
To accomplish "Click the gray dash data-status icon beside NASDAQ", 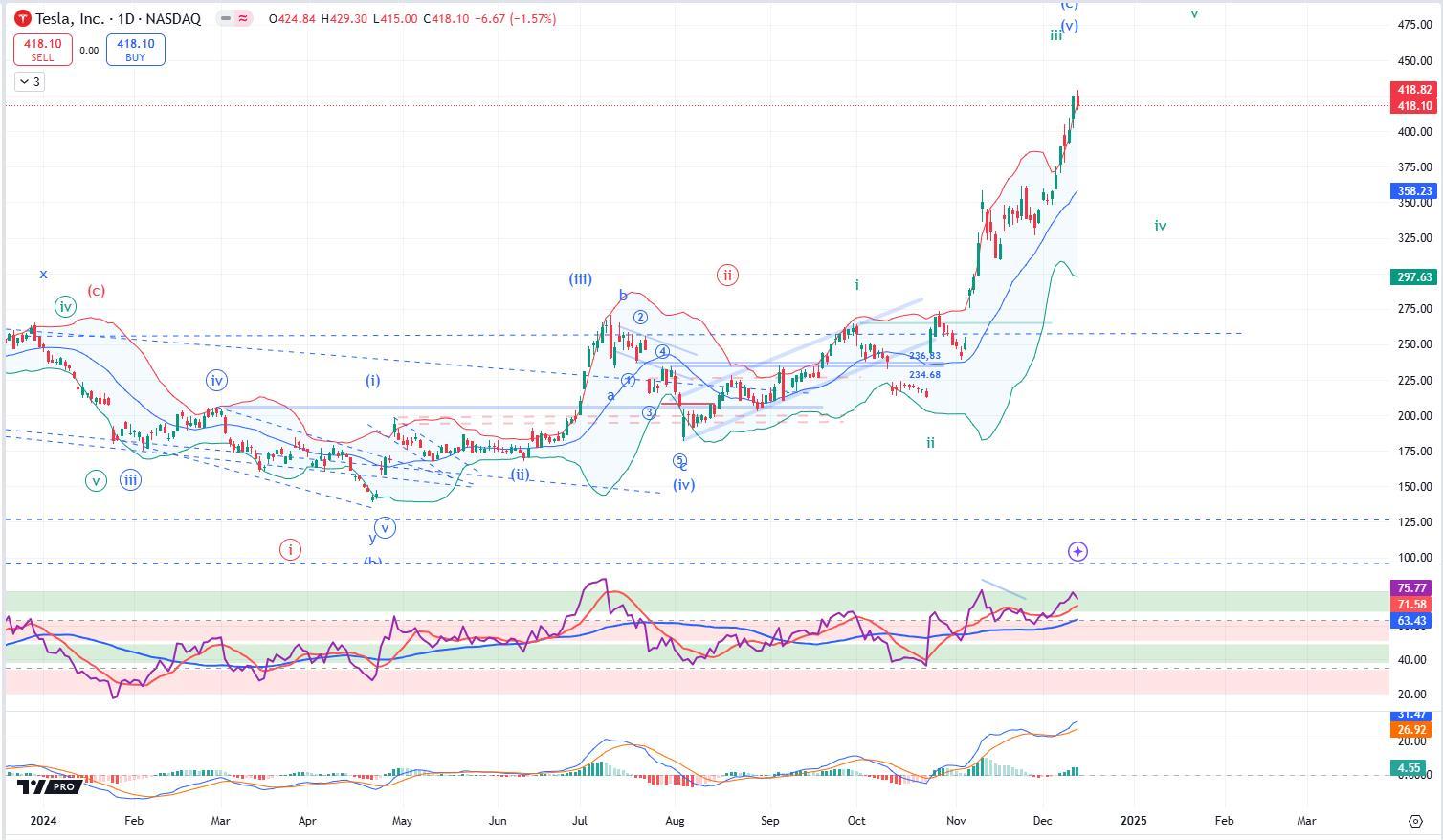I will point(226,19).
